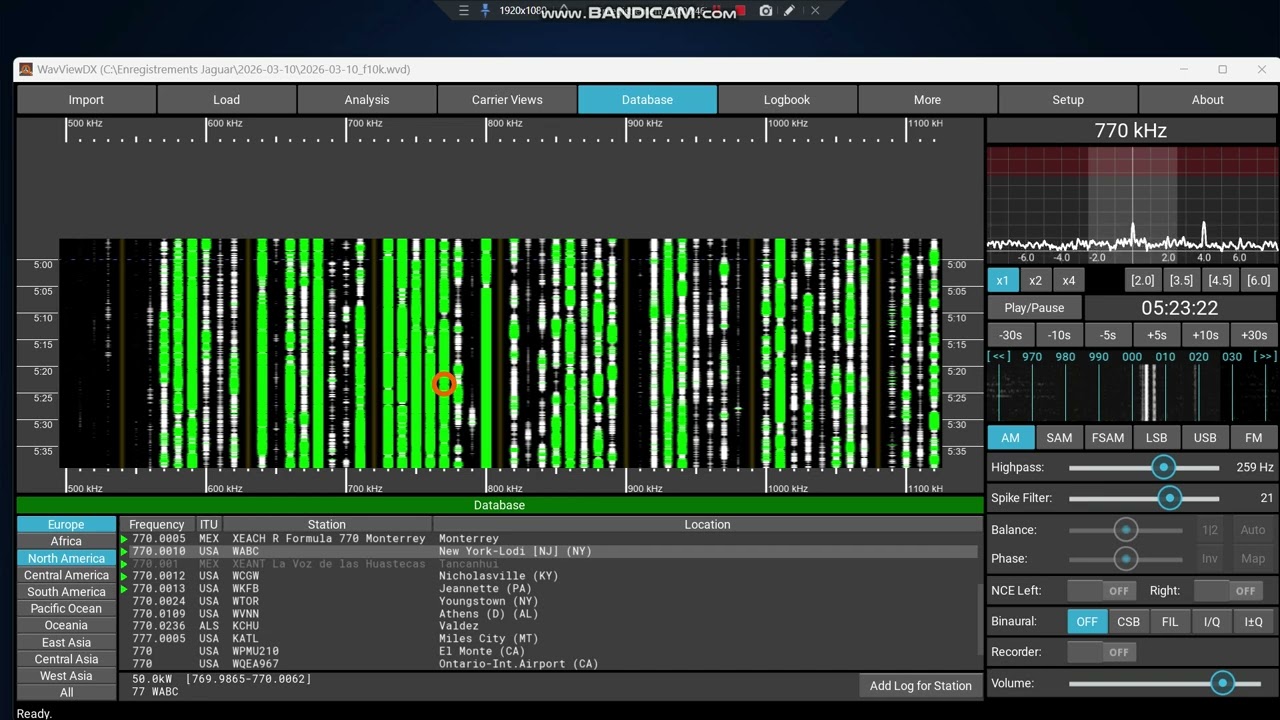Click the Balance slider handle

1126,530
